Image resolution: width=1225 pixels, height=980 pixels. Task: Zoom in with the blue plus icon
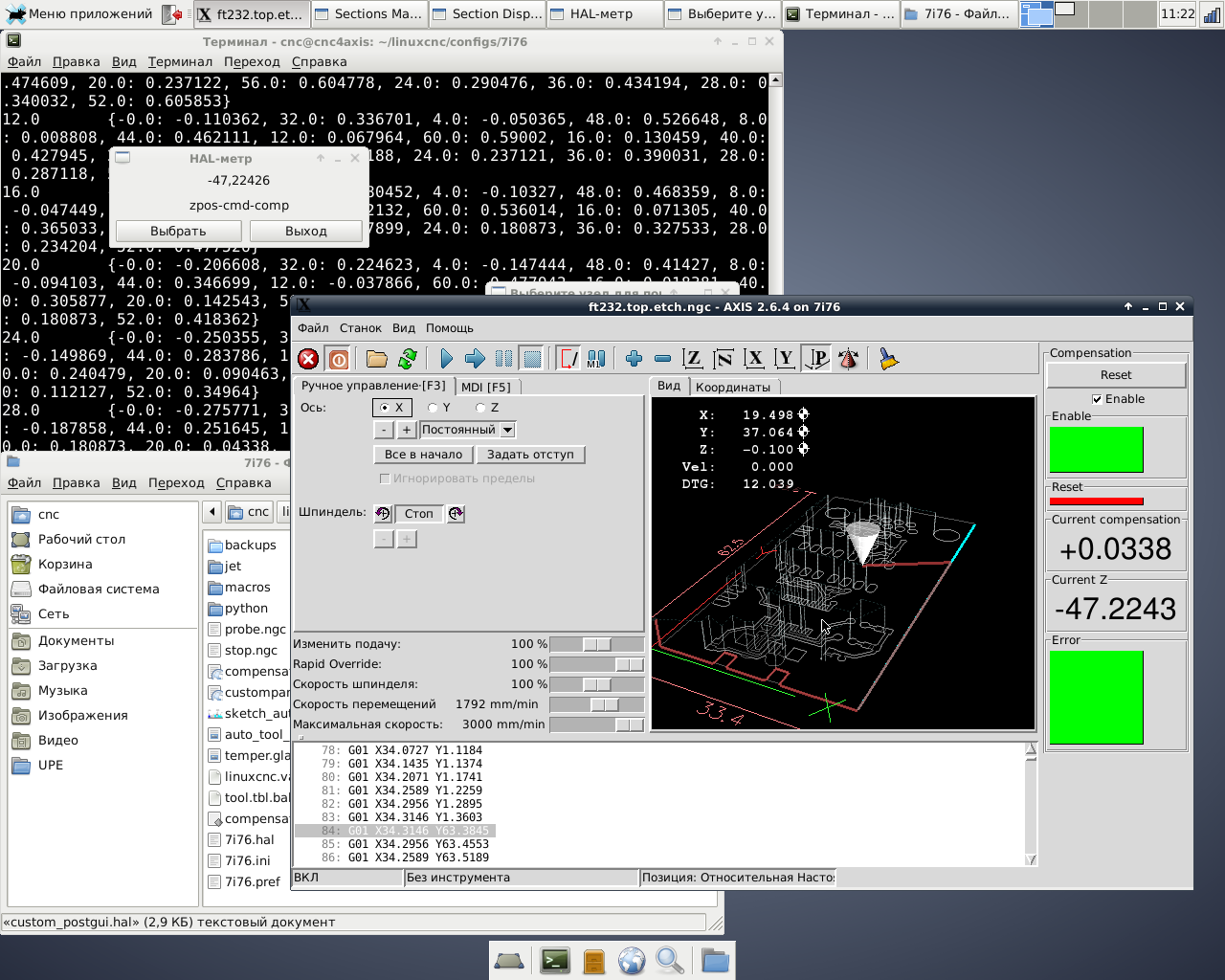[634, 359]
